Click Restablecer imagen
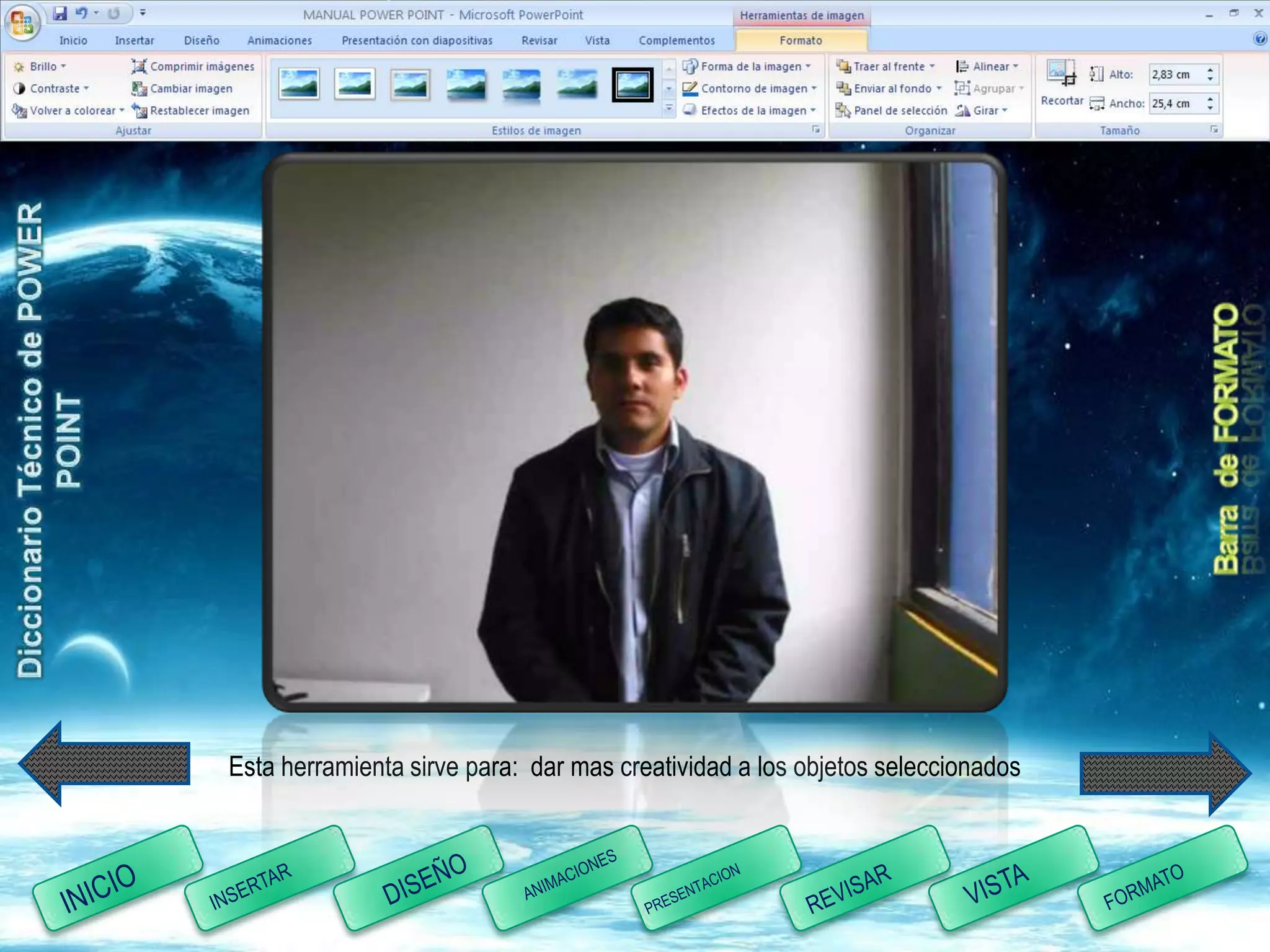This screenshot has height=952, width=1270. [190, 111]
